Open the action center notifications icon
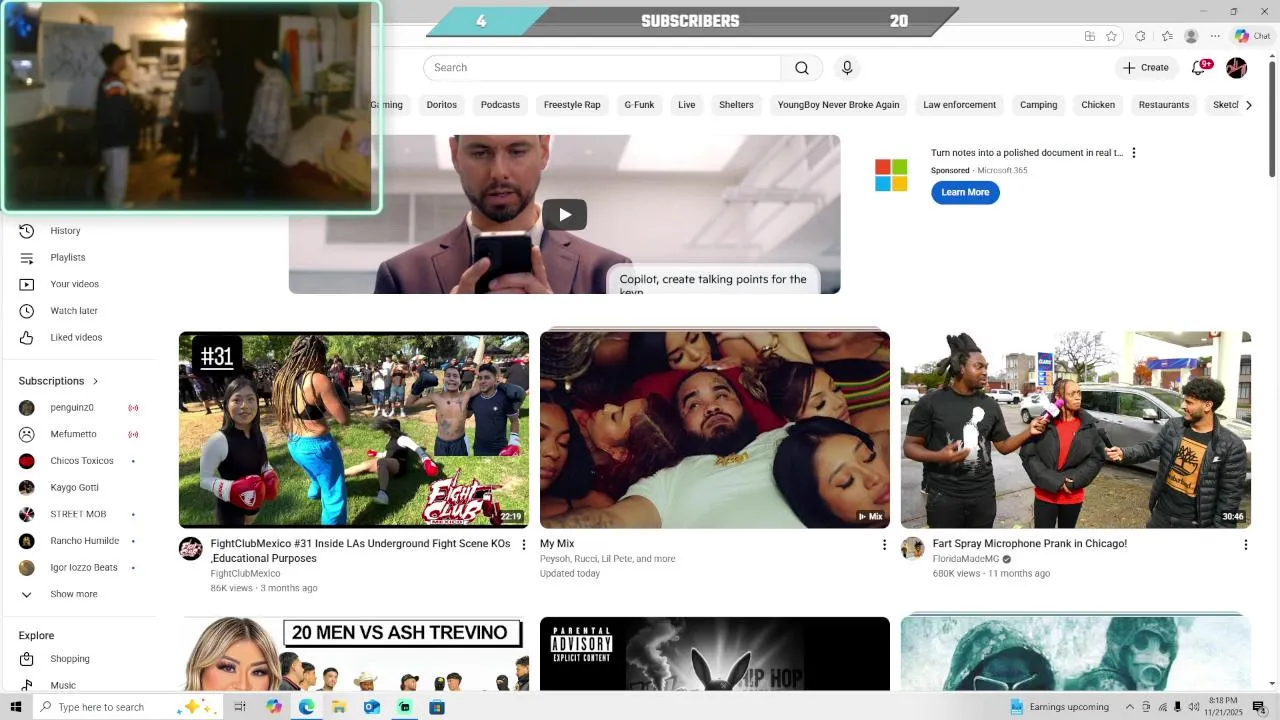The width and height of the screenshot is (1280, 720). click(x=1259, y=707)
